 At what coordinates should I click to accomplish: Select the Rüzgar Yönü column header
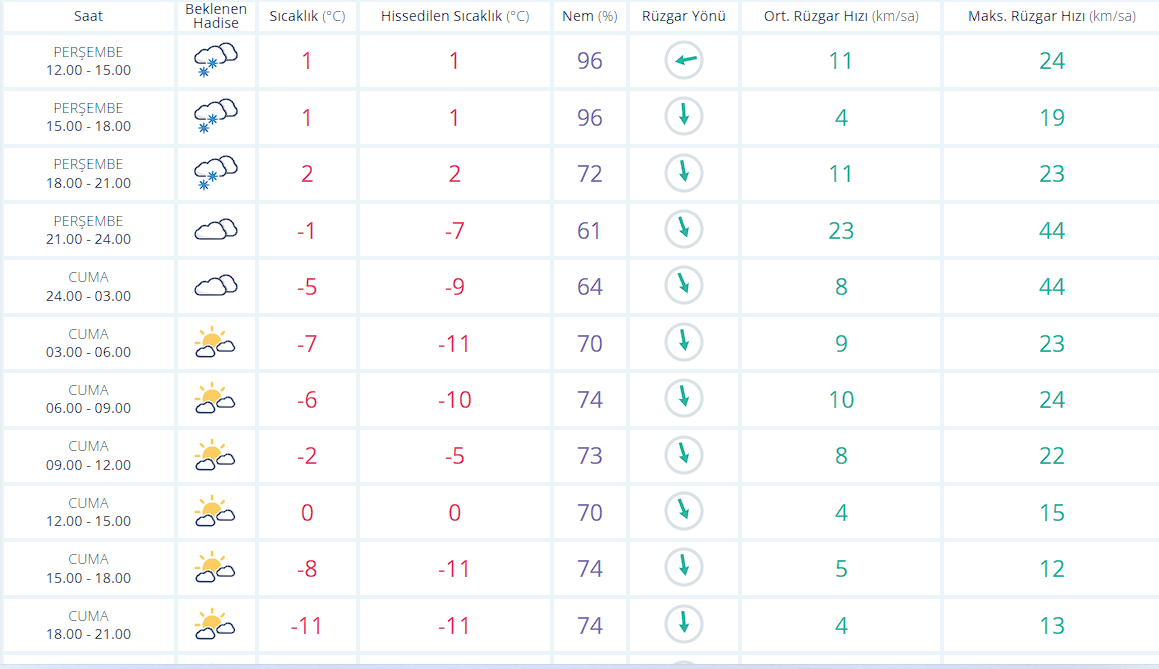[684, 17]
